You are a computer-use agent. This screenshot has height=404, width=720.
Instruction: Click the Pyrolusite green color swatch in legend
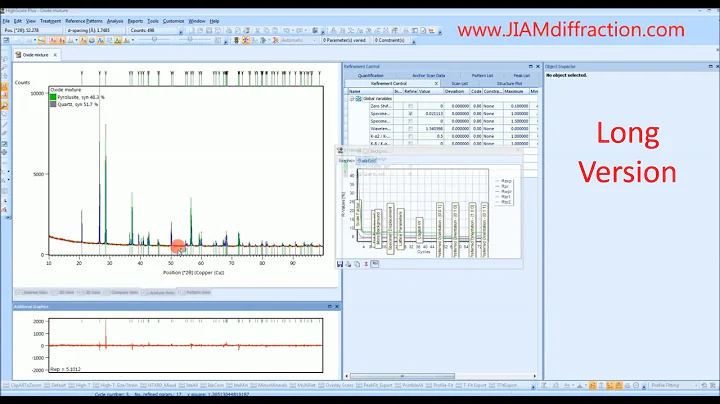(53, 97)
